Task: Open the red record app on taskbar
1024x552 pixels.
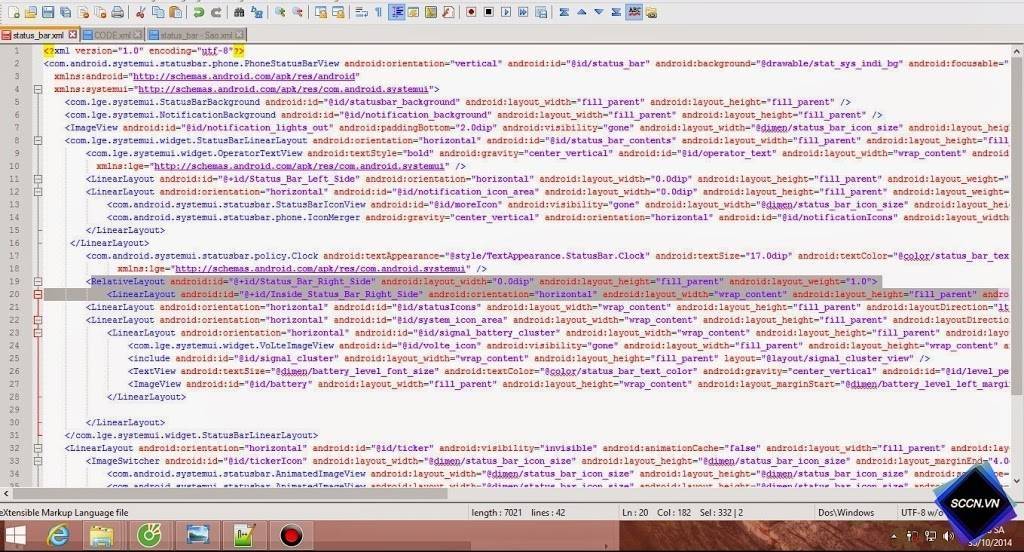Action: click(291, 536)
